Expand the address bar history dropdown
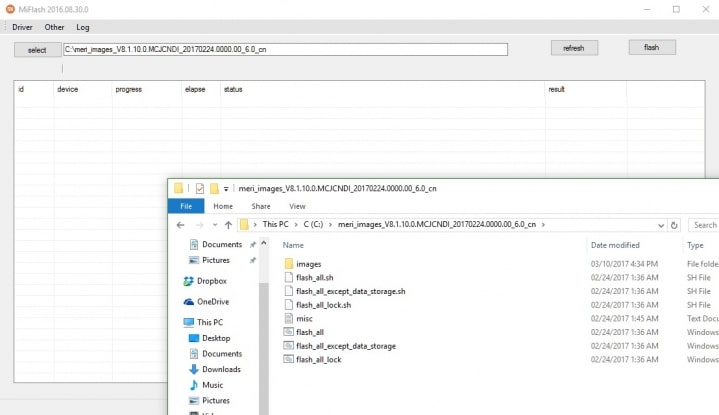The height and width of the screenshot is (415, 719). (661, 225)
